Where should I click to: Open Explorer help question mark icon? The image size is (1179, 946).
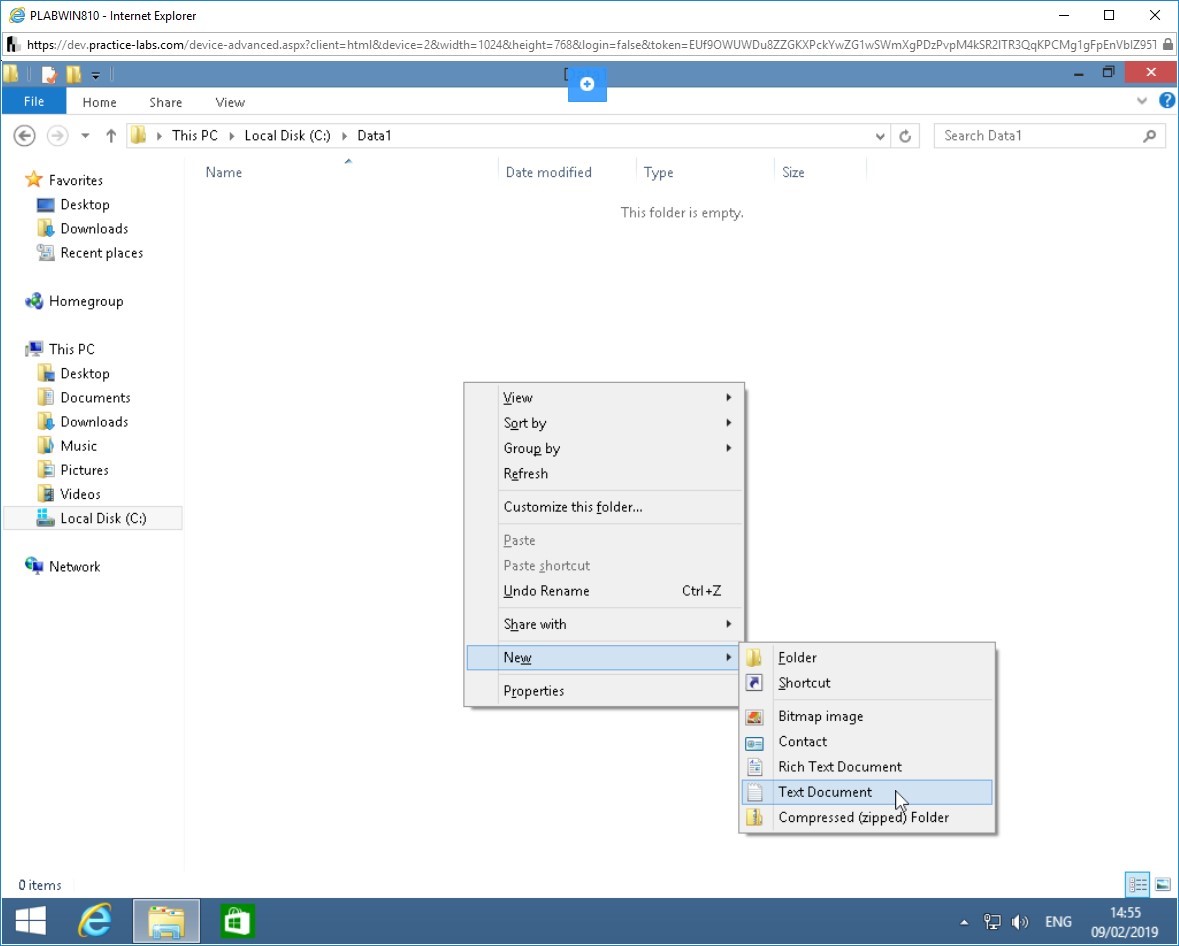pos(1167,100)
